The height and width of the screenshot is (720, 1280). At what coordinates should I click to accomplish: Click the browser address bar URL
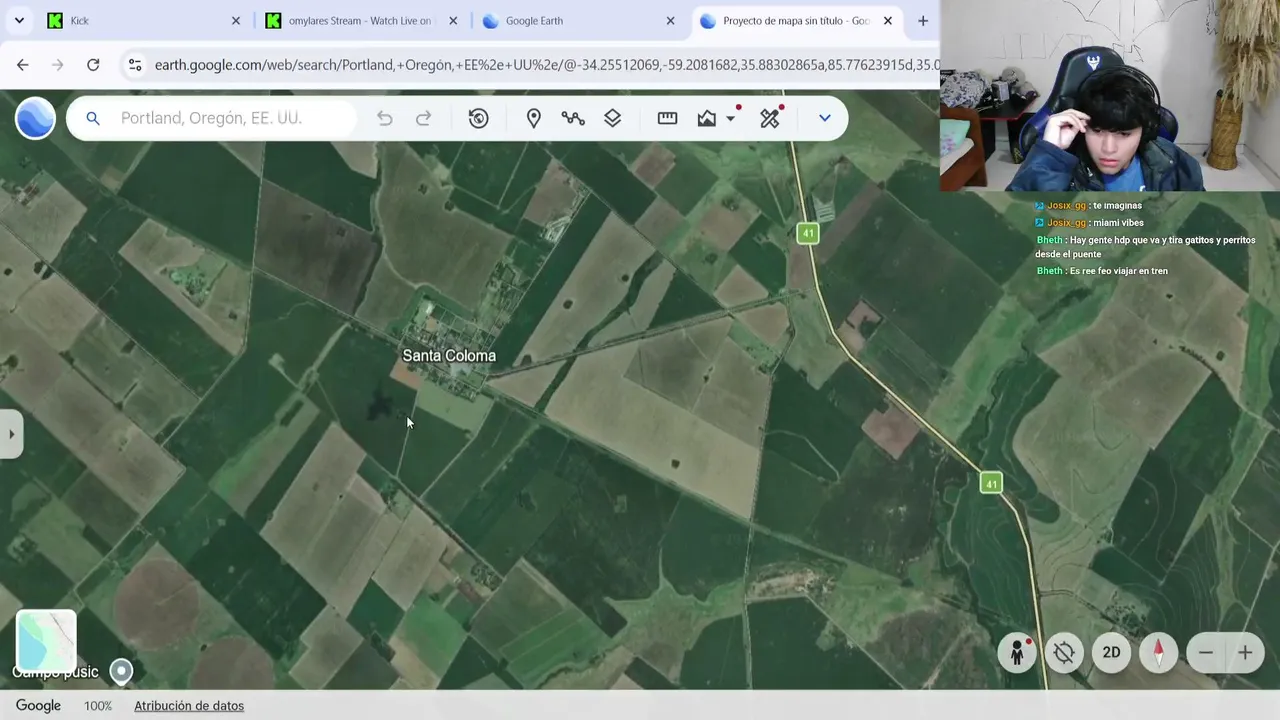tap(546, 65)
